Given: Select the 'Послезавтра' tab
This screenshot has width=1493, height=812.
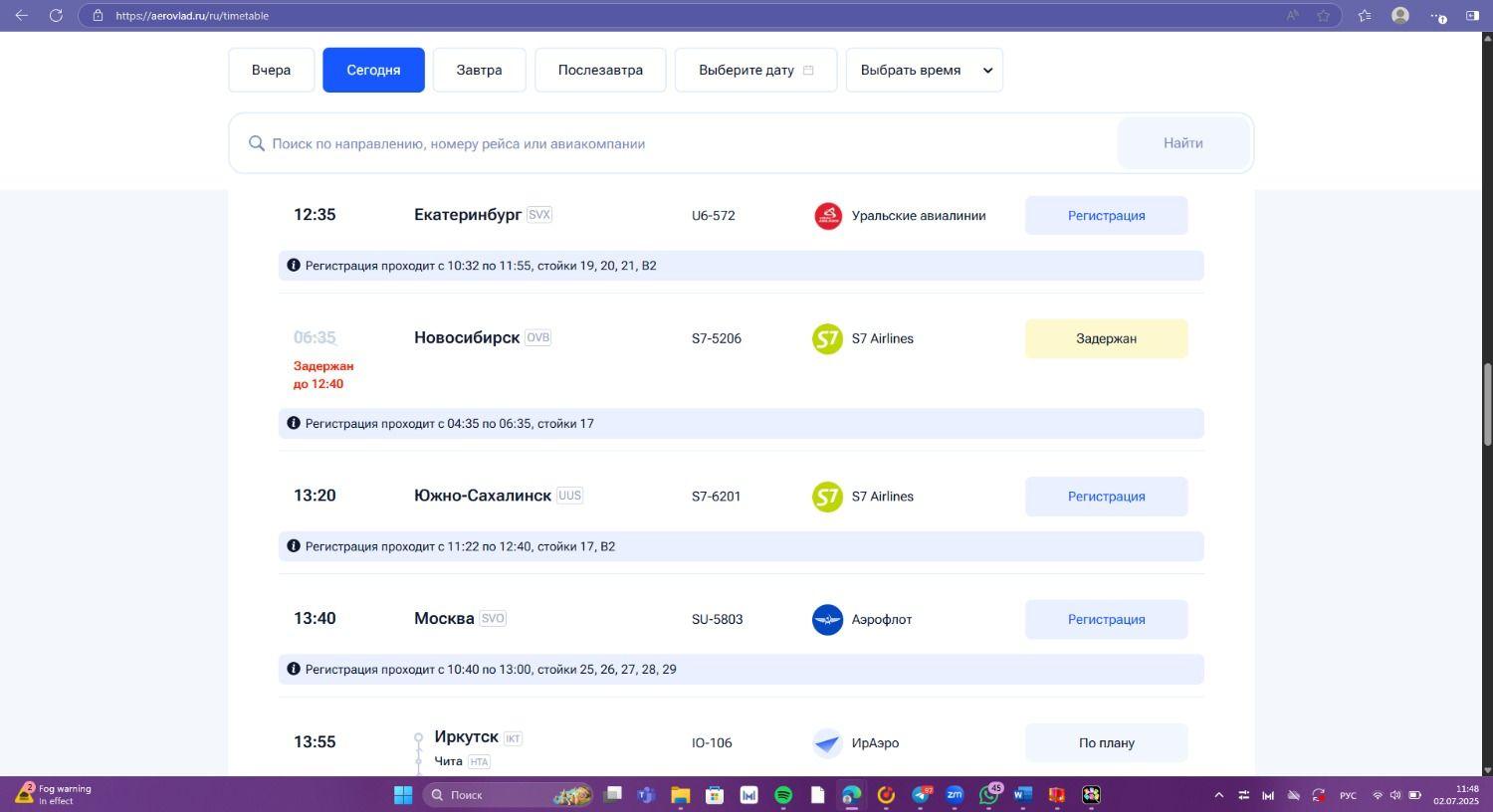Looking at the screenshot, I should tap(600, 71).
